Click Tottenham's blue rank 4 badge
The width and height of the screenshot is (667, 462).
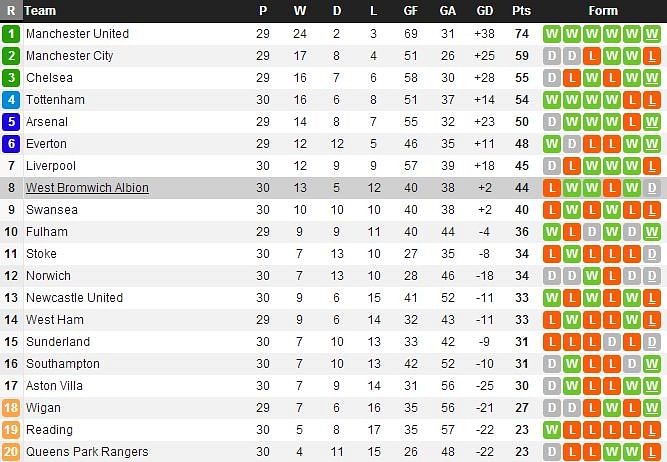click(11, 100)
